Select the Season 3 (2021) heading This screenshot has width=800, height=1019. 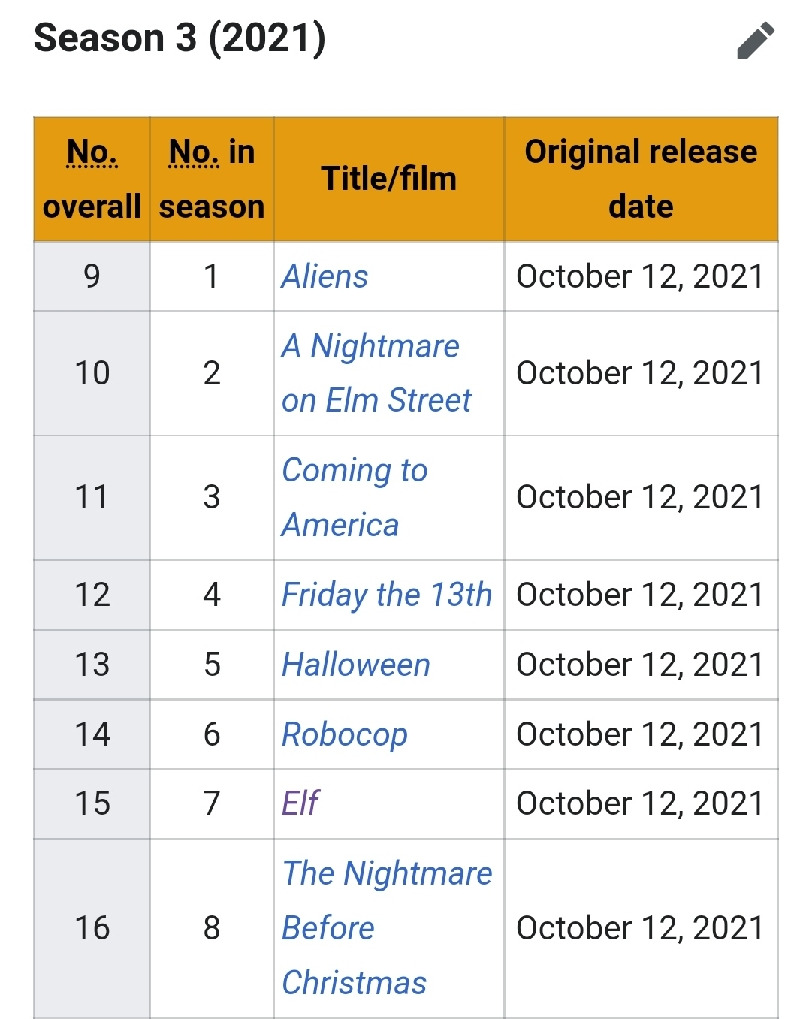point(179,38)
